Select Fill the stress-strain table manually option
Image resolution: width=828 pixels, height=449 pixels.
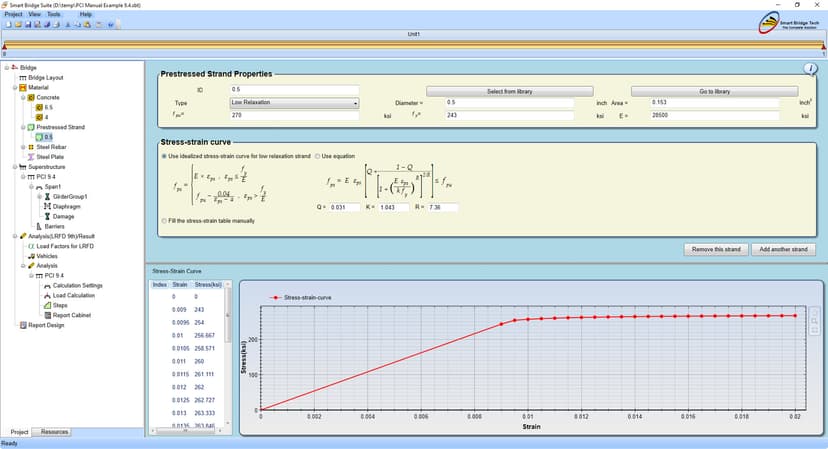click(164, 221)
